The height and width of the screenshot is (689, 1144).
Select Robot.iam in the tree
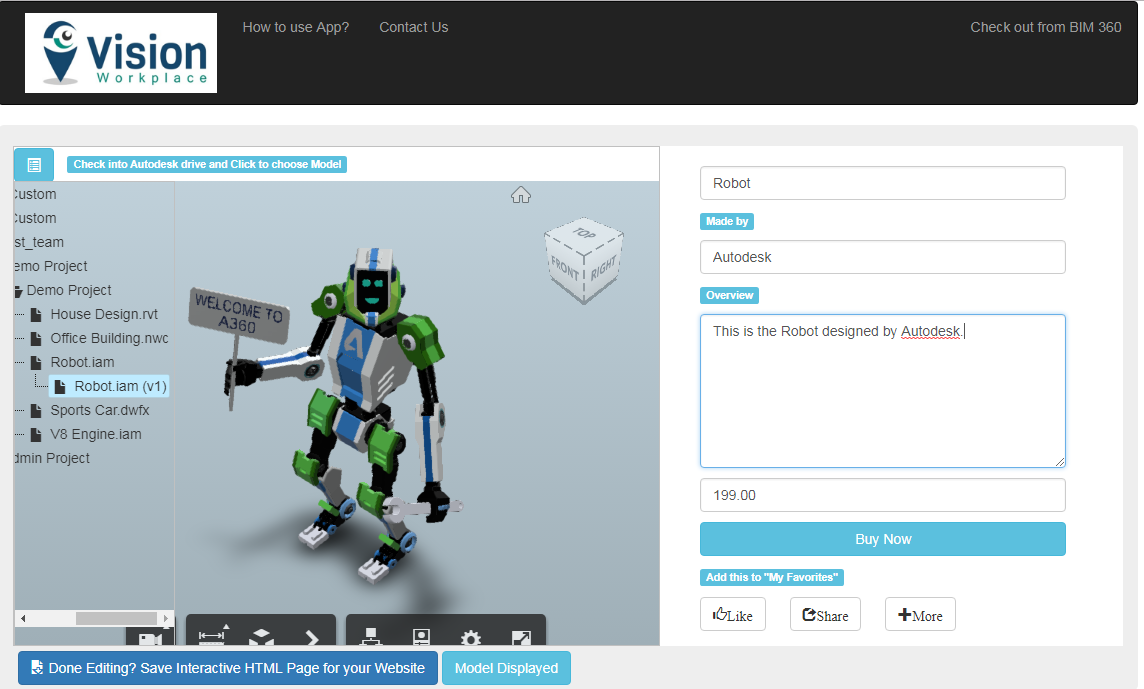82,363
